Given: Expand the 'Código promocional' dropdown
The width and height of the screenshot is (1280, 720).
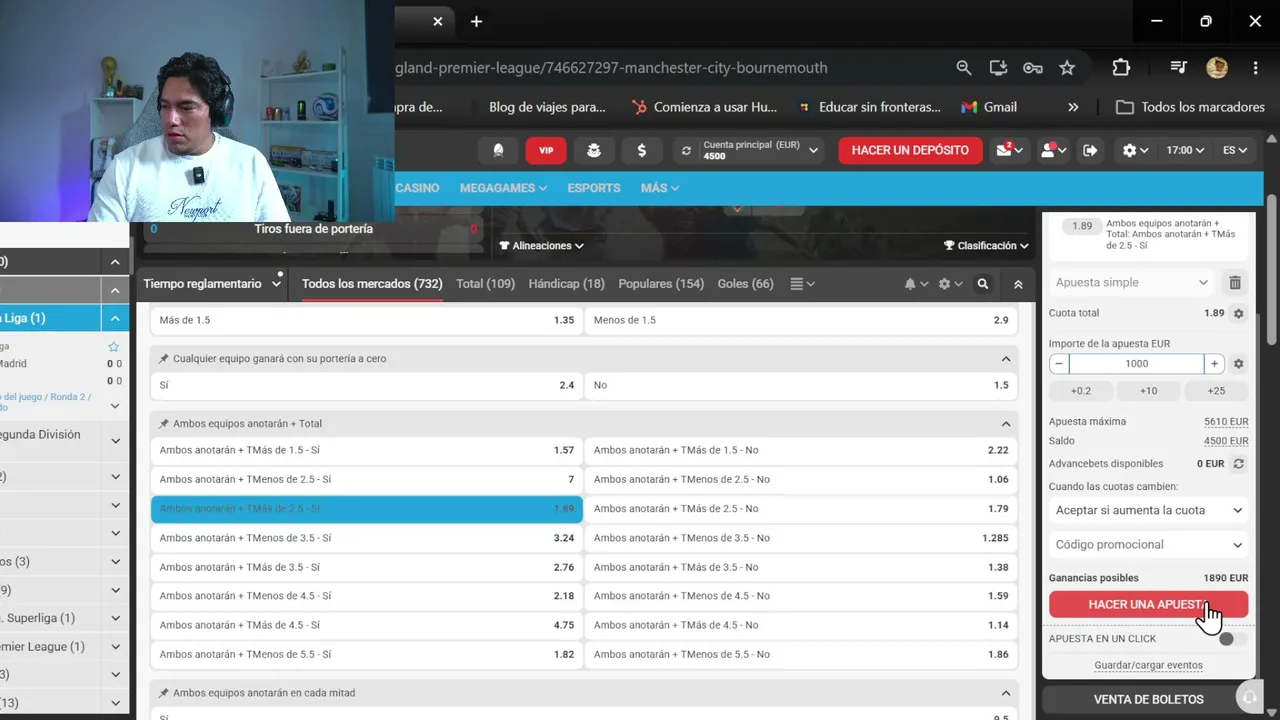Looking at the screenshot, I should click(1149, 545).
